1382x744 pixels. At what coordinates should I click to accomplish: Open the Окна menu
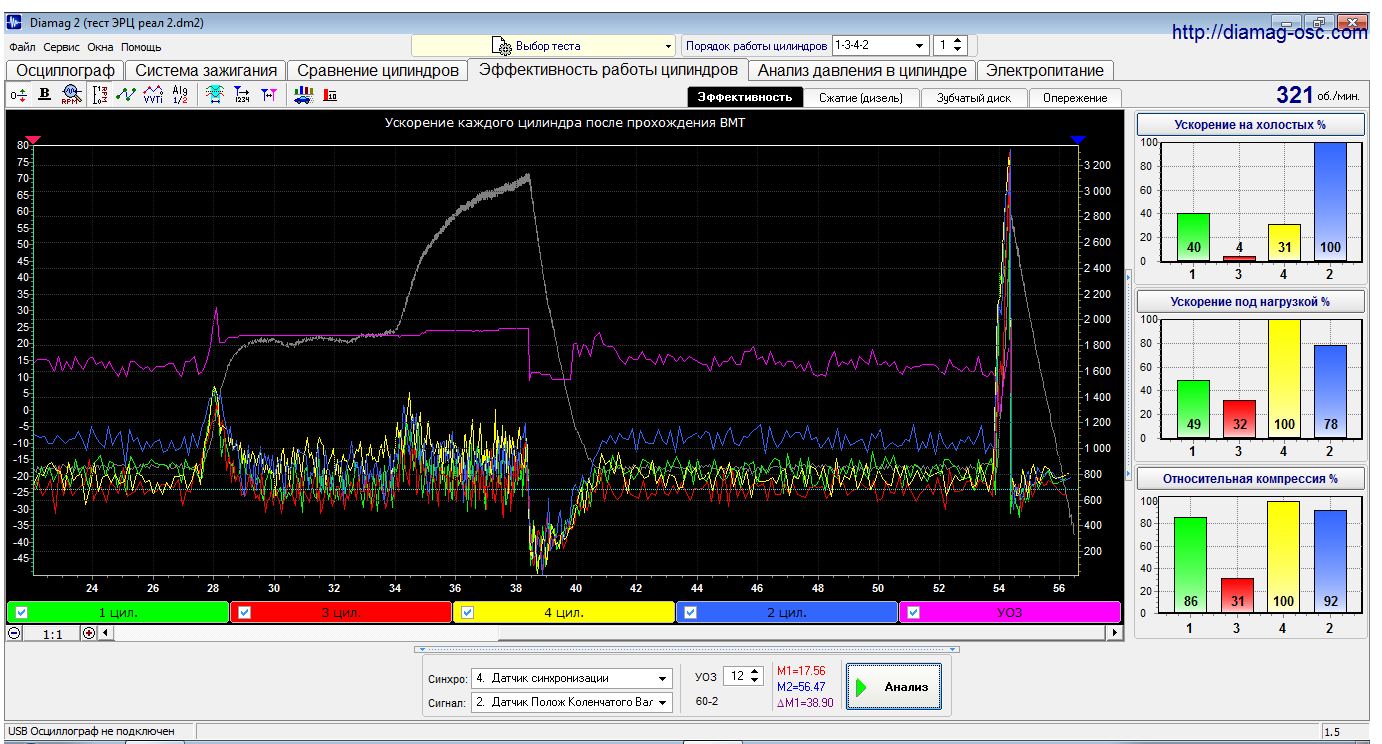[100, 47]
